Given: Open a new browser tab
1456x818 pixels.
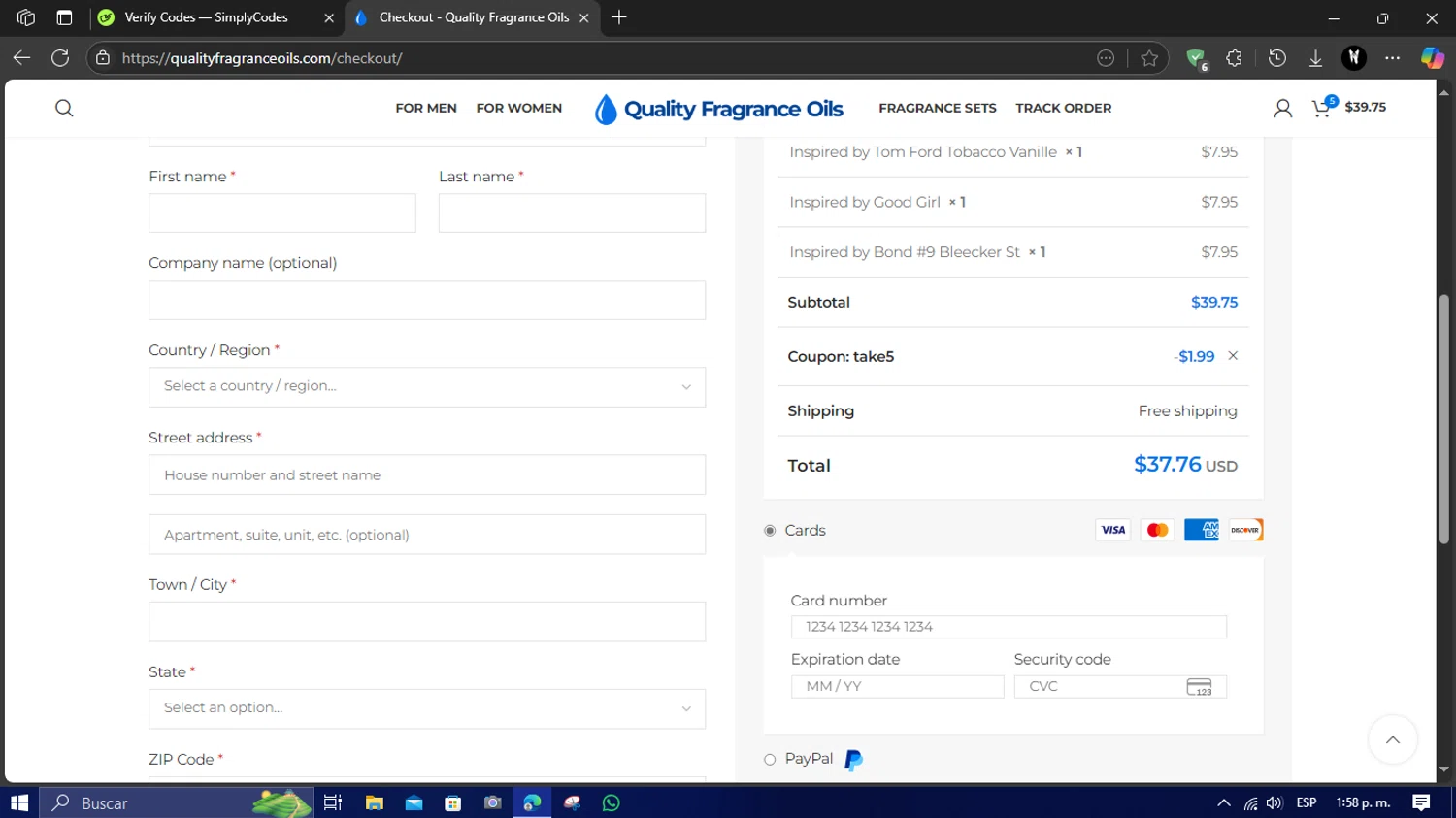Looking at the screenshot, I should pos(619,17).
